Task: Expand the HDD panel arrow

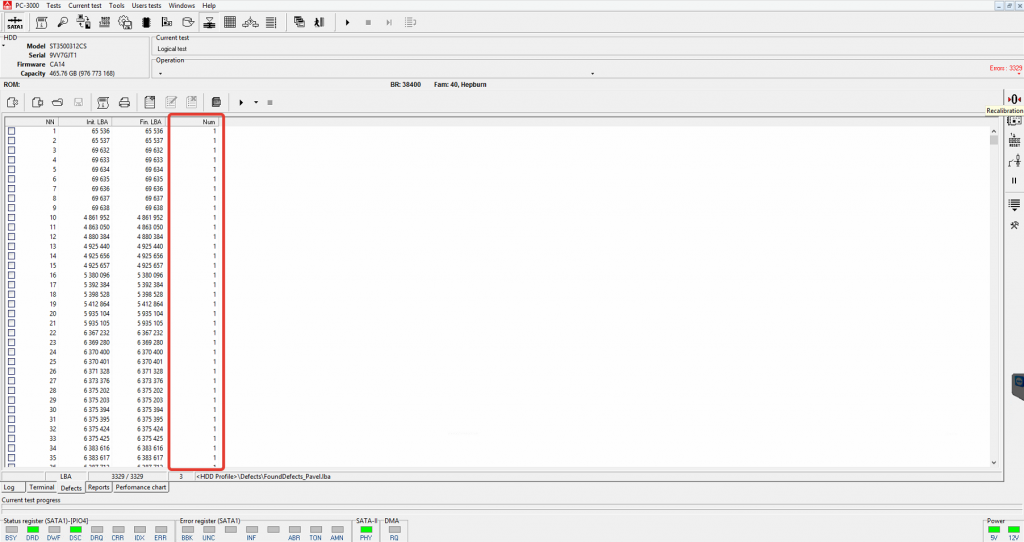Action: click(3, 46)
